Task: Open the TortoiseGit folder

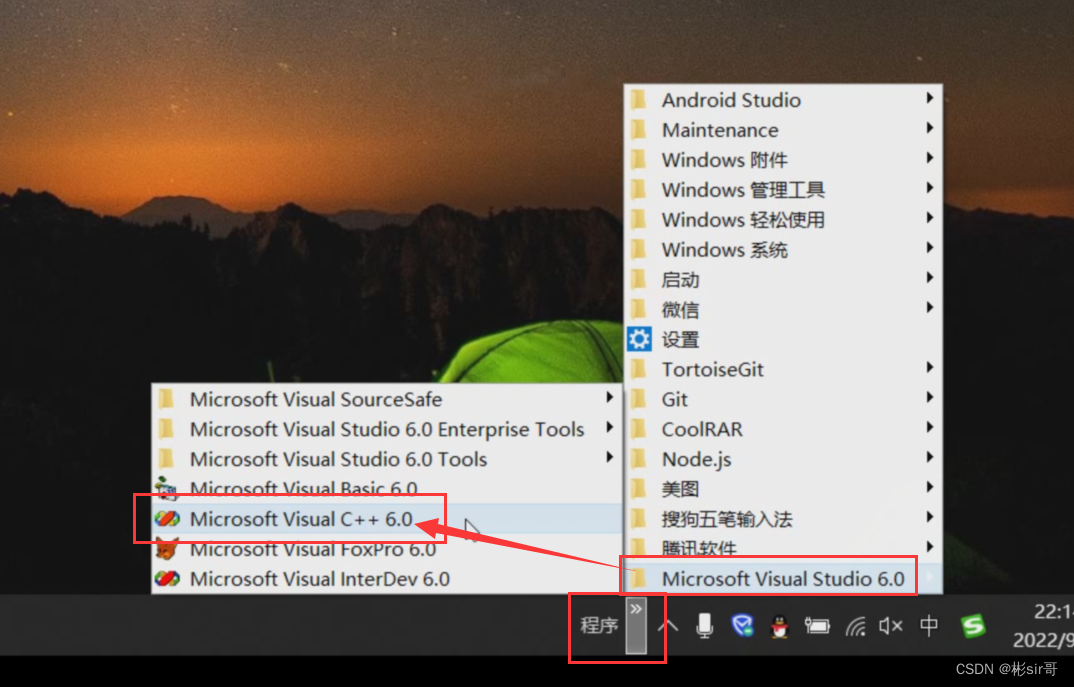Action: click(x=783, y=370)
